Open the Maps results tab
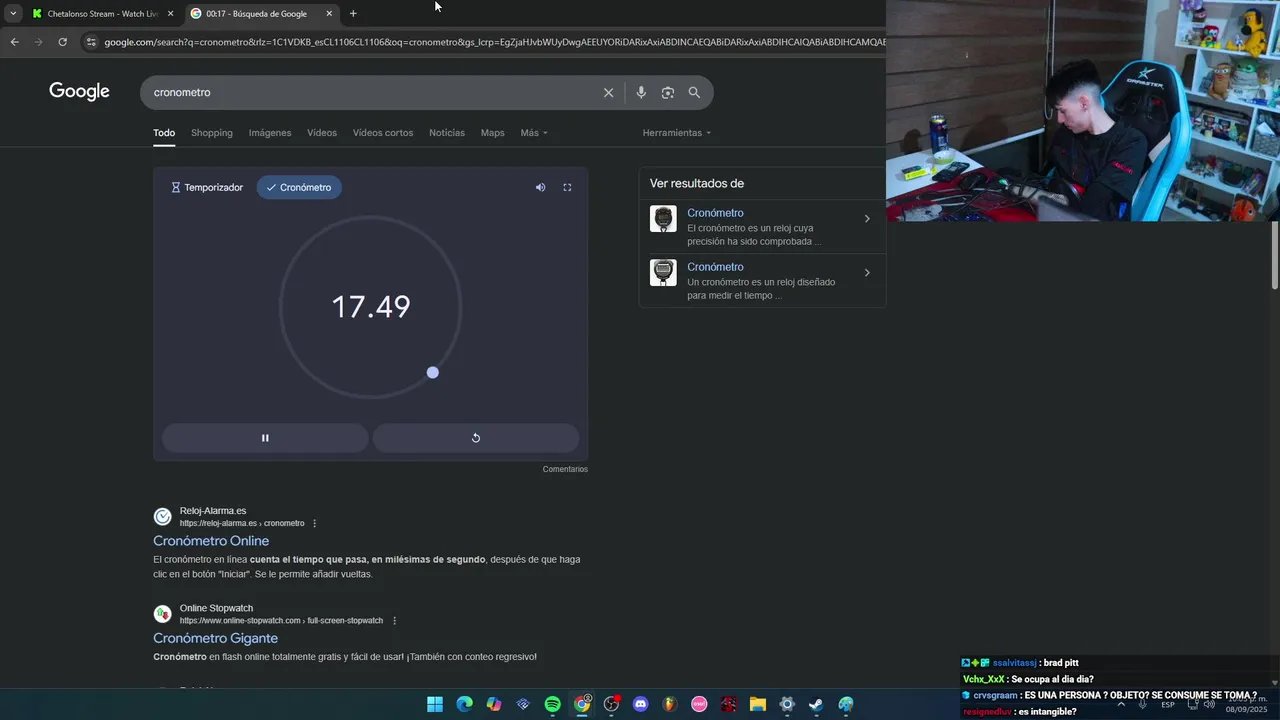Image resolution: width=1280 pixels, height=720 pixels. 492,133
